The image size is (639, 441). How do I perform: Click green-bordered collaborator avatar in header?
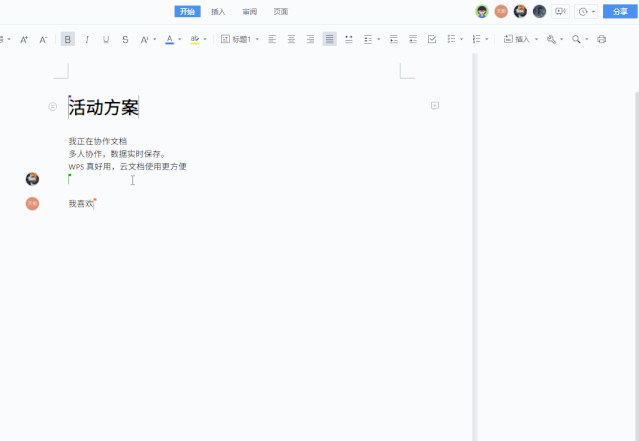click(x=482, y=11)
